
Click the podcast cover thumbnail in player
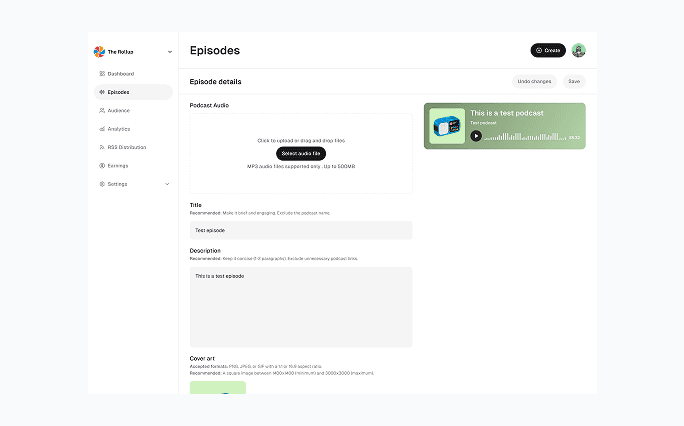coord(446,126)
